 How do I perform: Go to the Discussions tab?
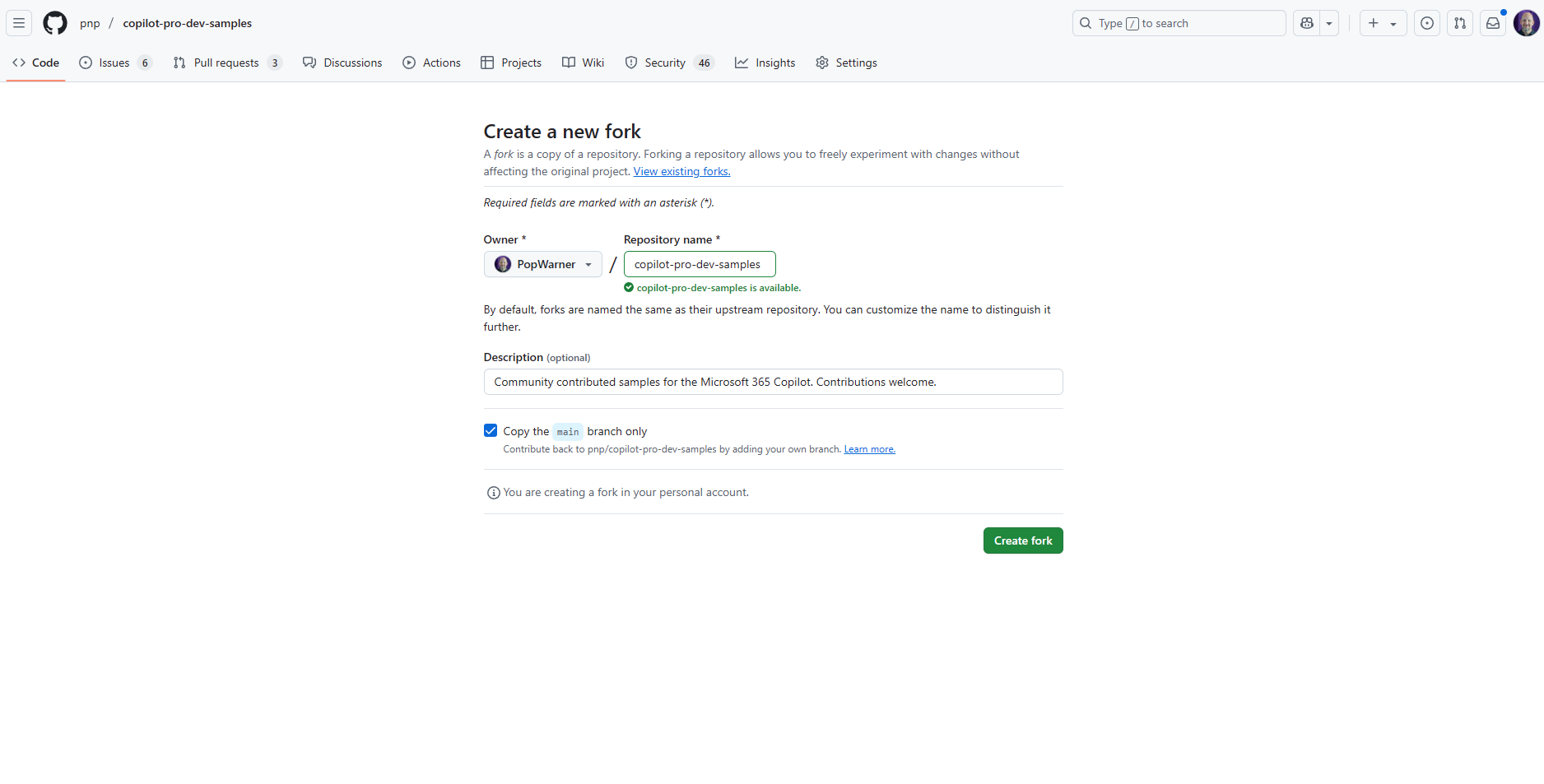click(342, 63)
